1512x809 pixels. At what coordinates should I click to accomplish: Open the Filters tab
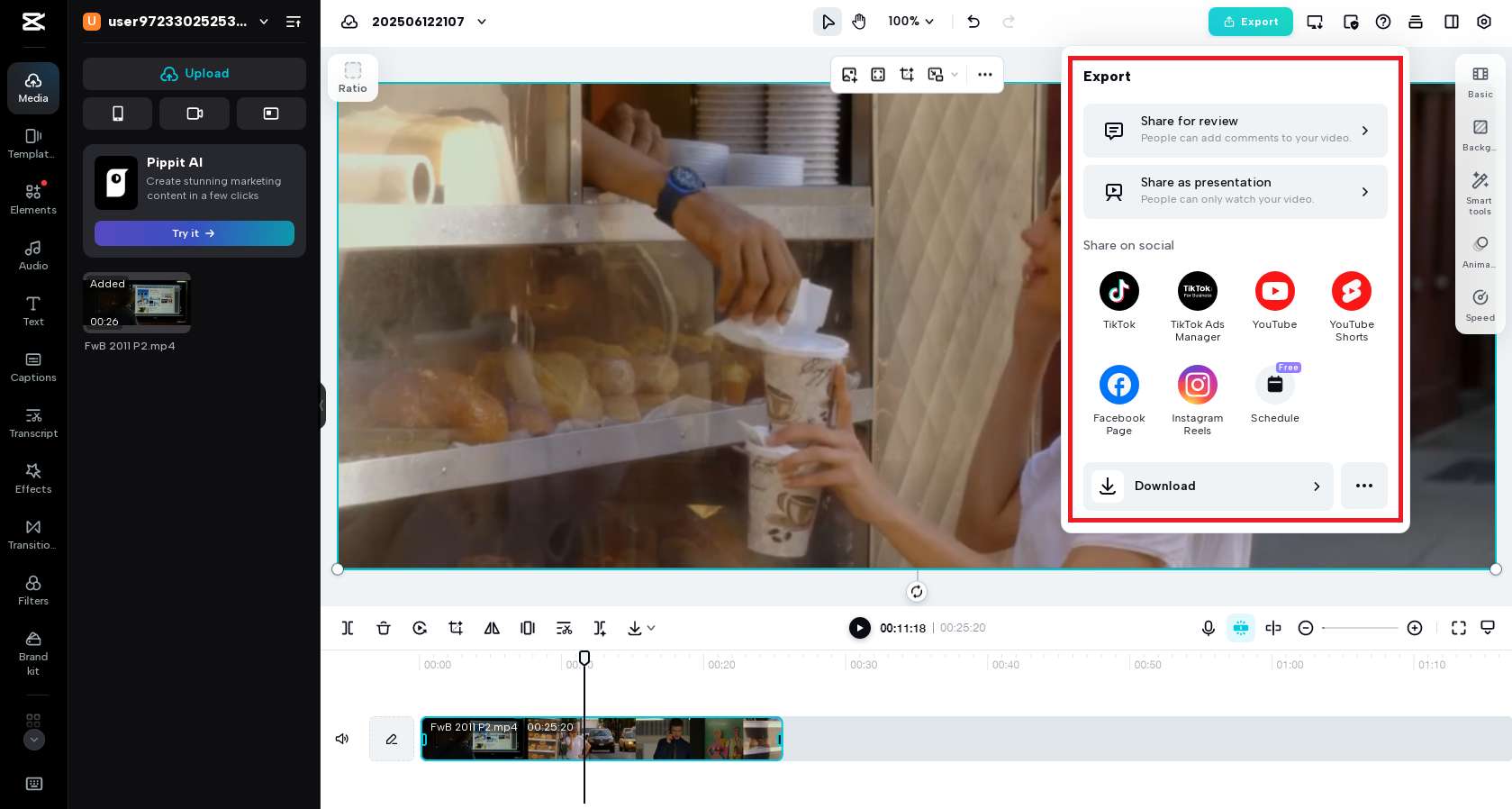pos(33,591)
